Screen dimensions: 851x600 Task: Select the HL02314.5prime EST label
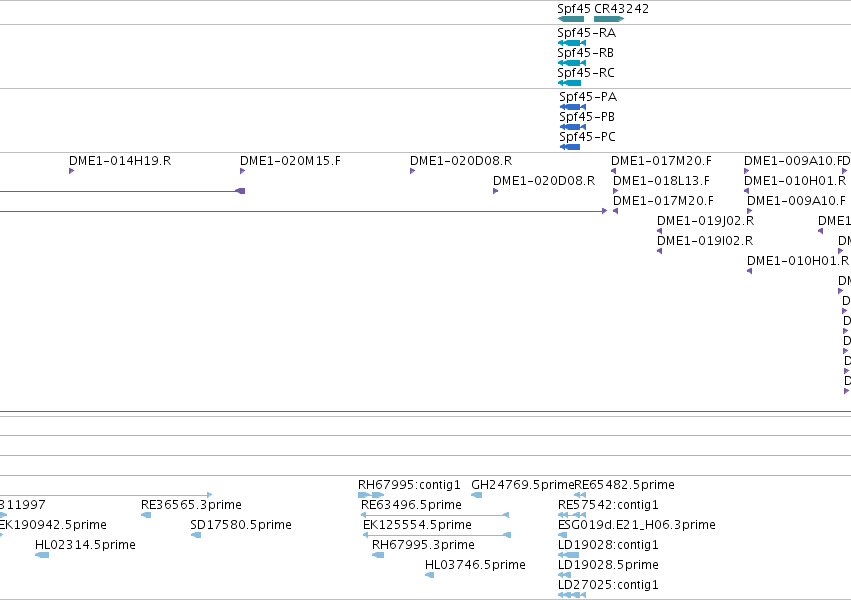tap(85, 545)
